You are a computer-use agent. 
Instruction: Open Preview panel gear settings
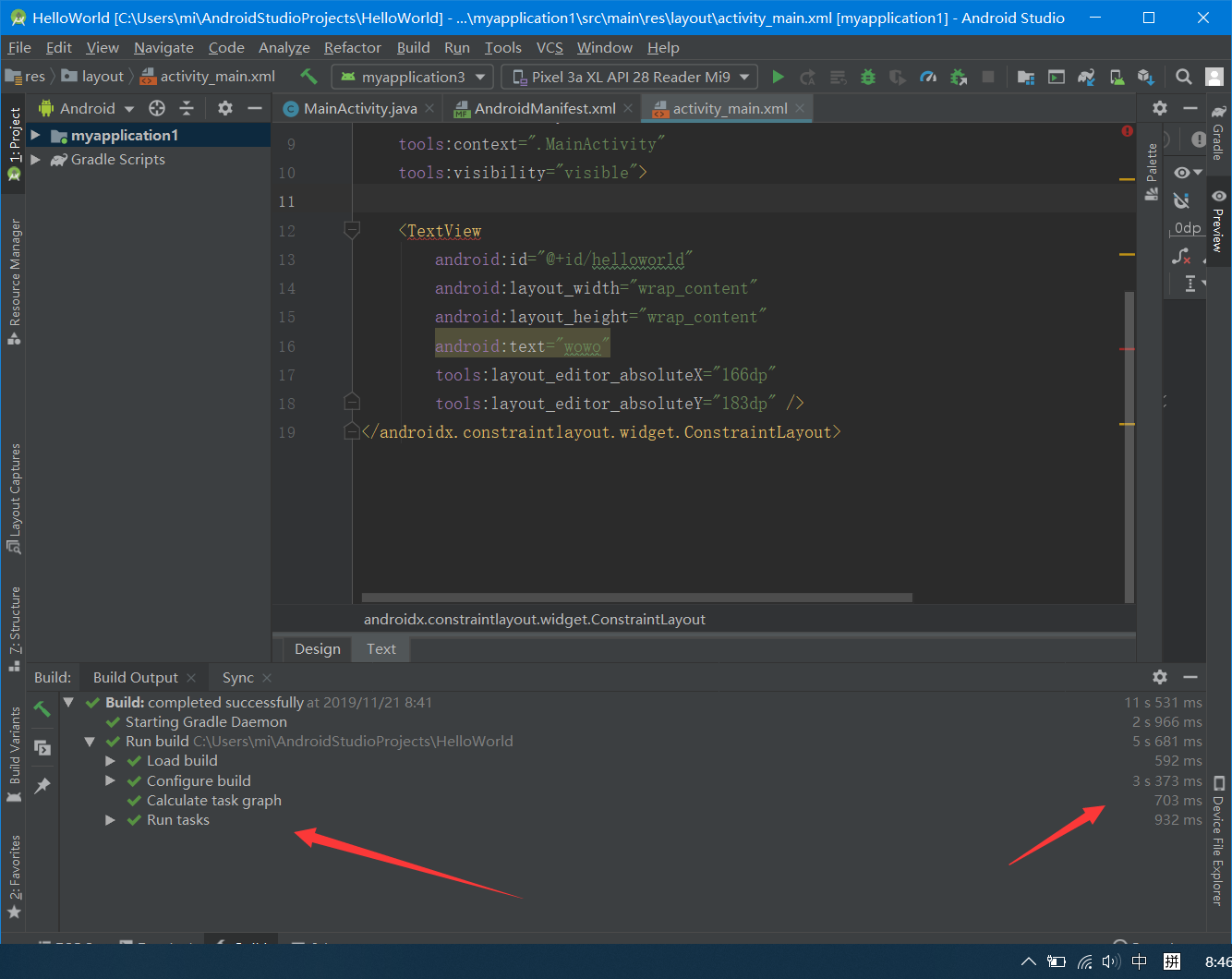1160,108
